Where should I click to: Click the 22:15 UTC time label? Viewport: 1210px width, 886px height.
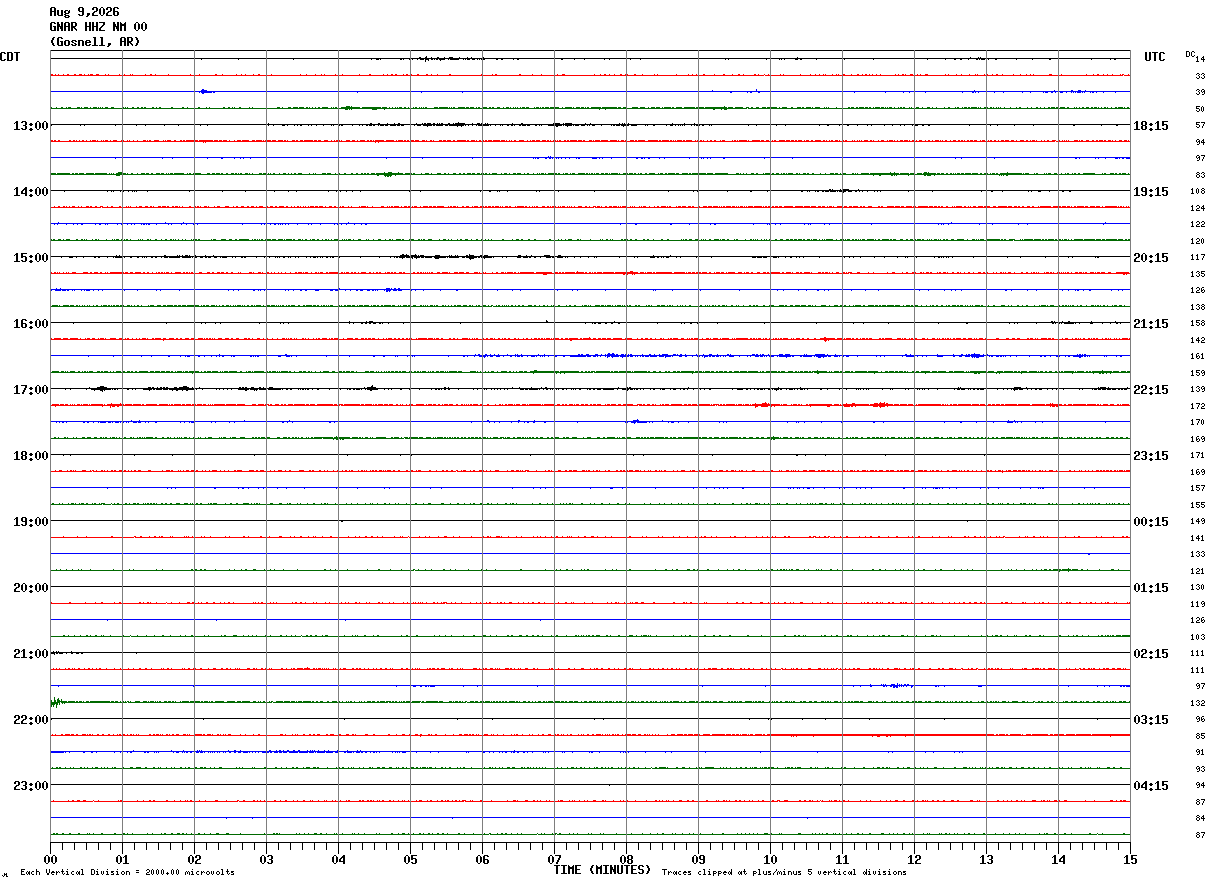[1150, 390]
